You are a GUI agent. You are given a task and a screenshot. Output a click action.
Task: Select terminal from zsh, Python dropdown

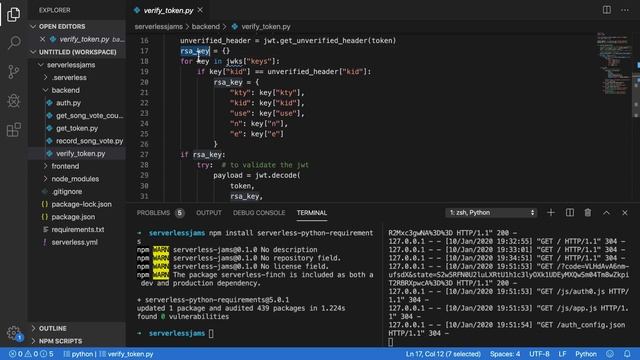pos(491,213)
